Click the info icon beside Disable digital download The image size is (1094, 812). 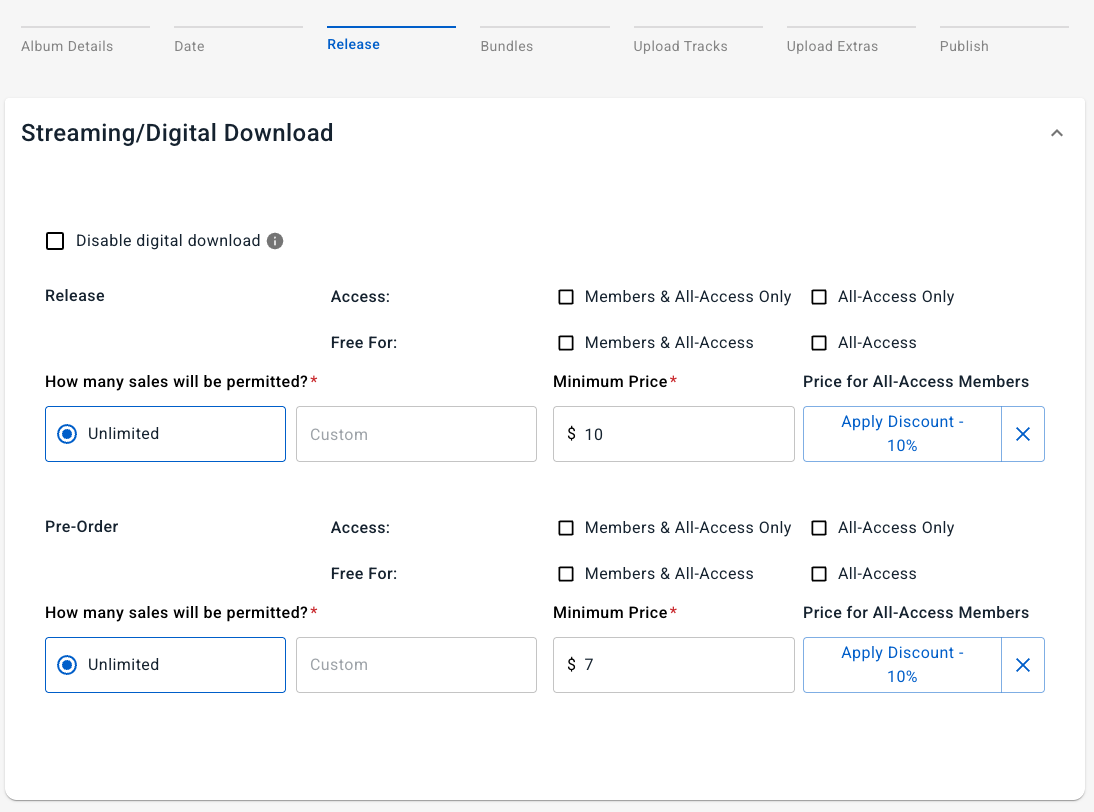click(275, 241)
